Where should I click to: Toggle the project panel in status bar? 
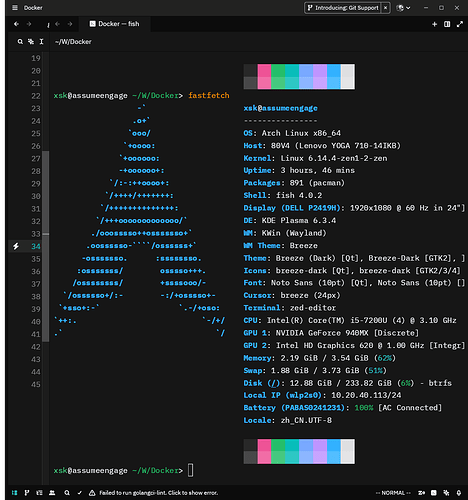(14, 493)
